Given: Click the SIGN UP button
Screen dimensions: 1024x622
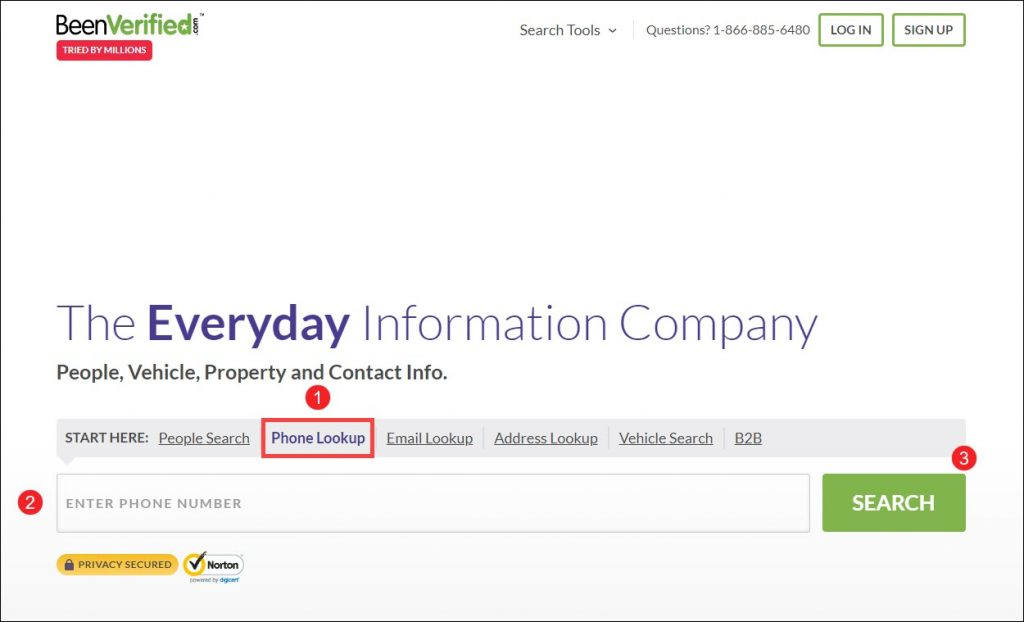Looking at the screenshot, I should (x=928, y=30).
